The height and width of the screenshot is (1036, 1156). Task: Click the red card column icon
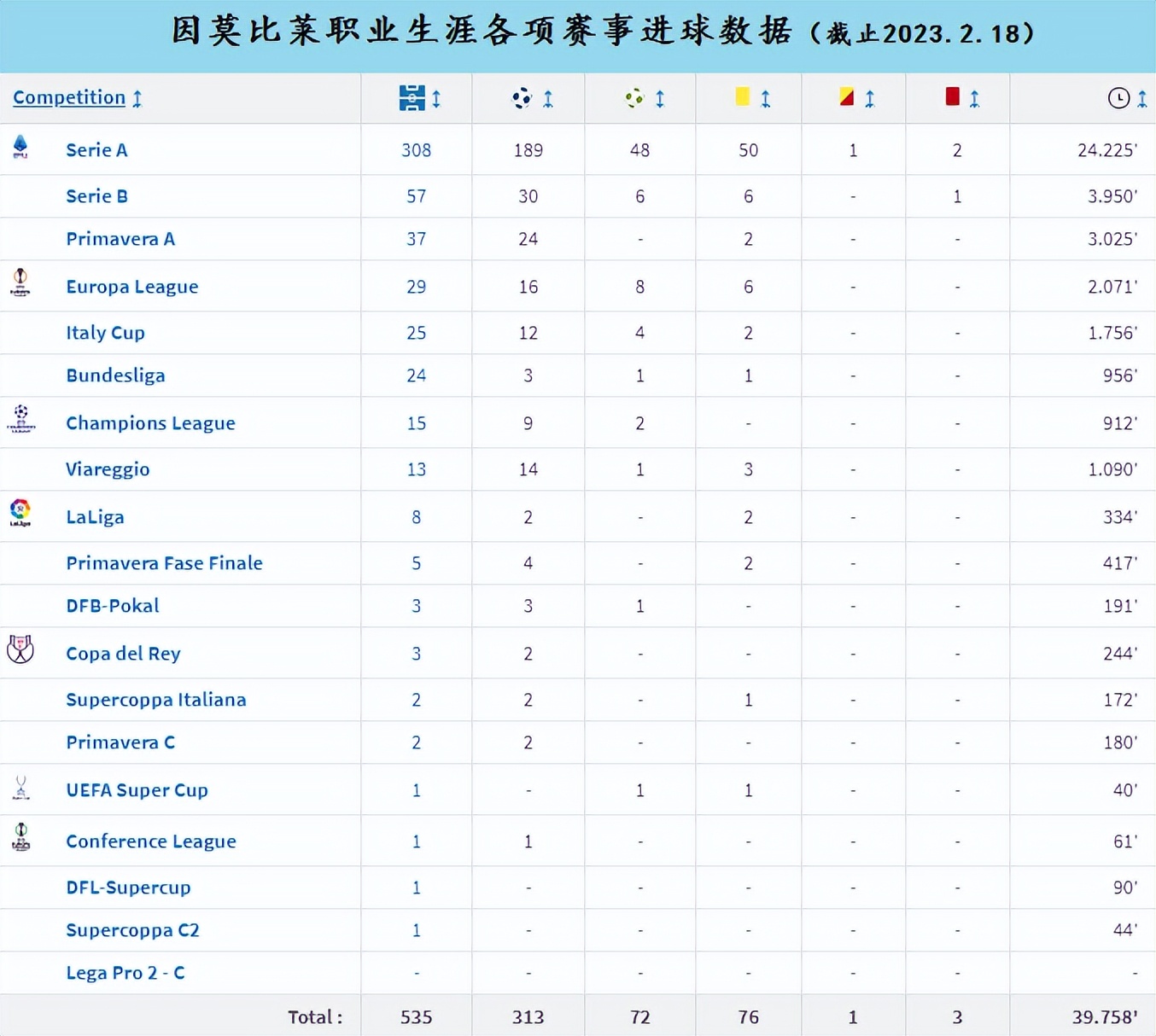point(952,96)
